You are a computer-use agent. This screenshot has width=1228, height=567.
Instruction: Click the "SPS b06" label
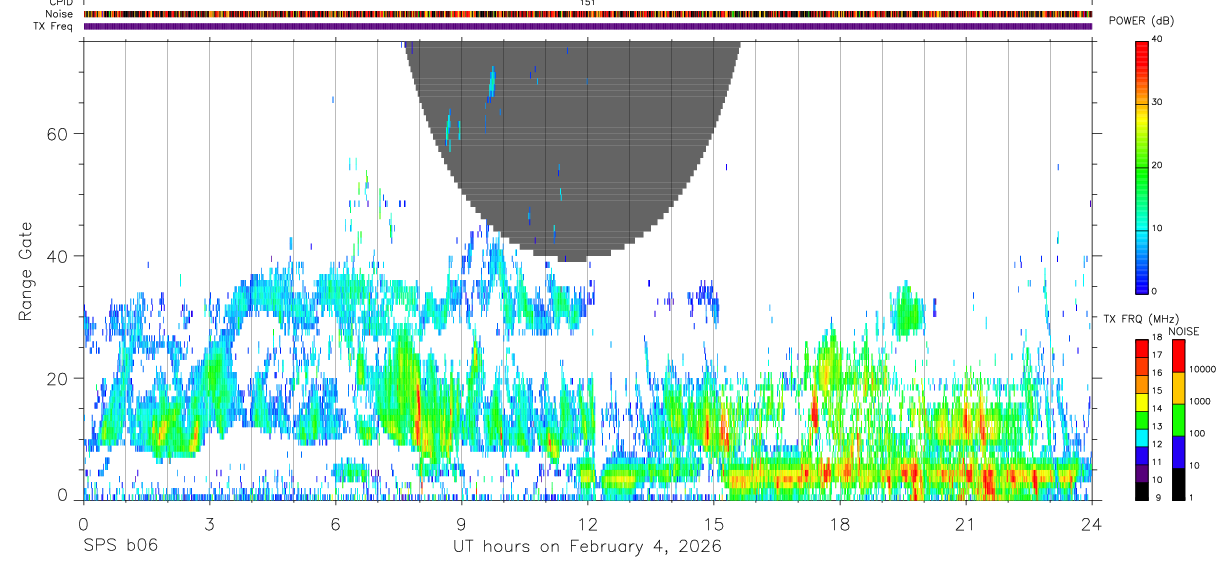pyautogui.click(x=120, y=546)
